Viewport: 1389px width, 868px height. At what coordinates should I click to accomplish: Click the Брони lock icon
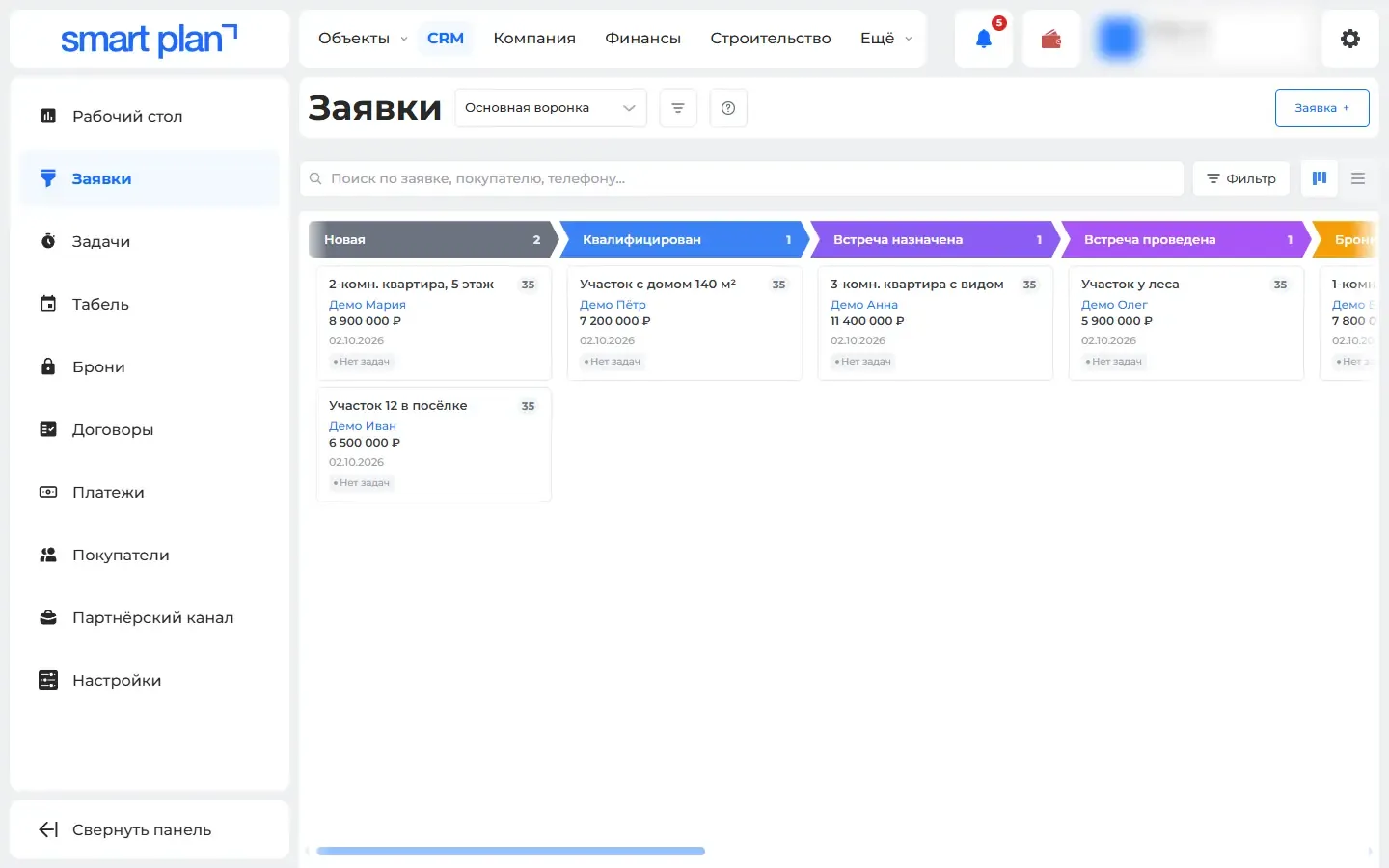(x=48, y=366)
